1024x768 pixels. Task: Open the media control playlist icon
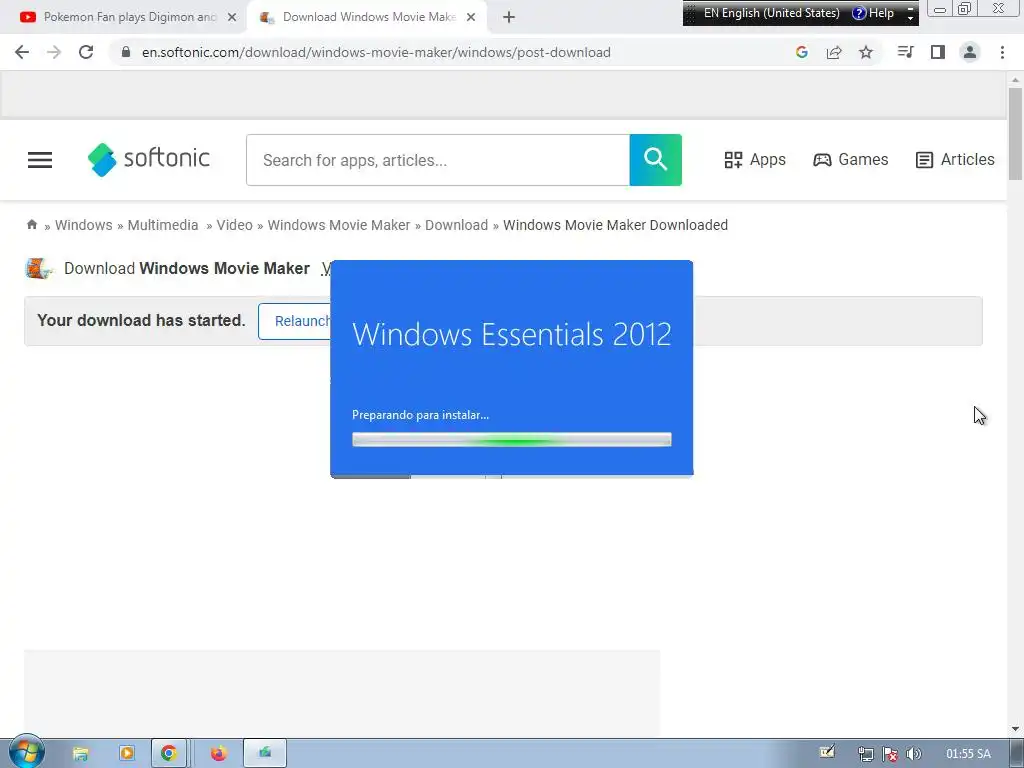coord(905,52)
